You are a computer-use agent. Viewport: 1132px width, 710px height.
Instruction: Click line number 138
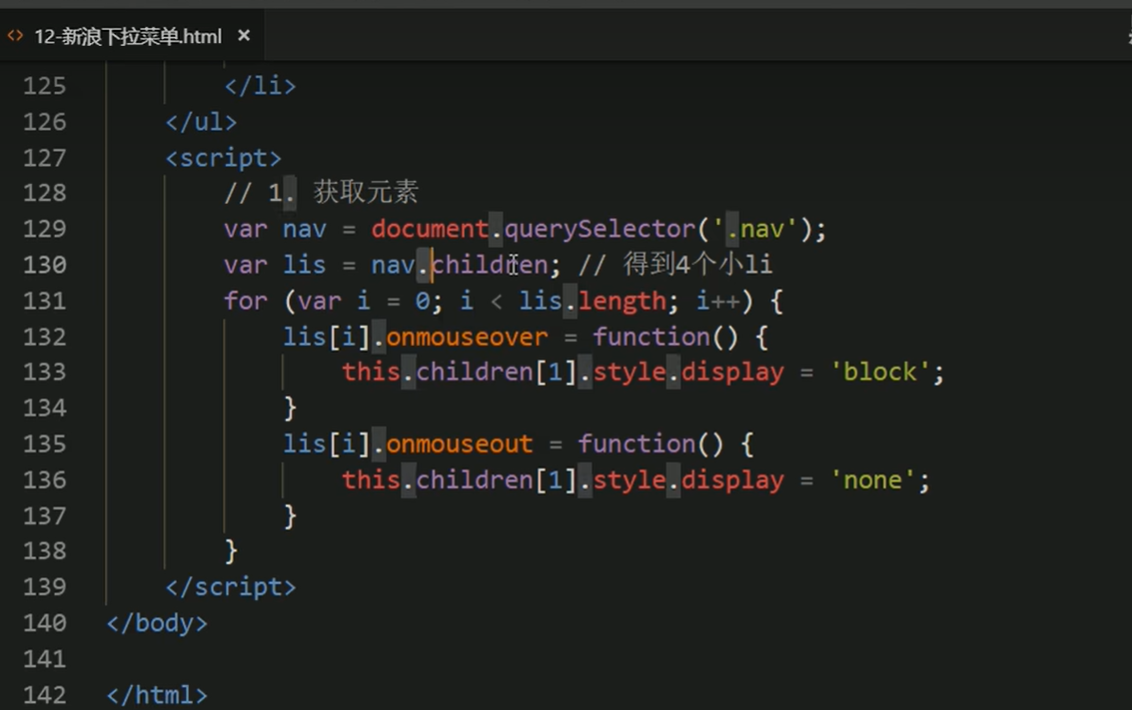tap(45, 551)
